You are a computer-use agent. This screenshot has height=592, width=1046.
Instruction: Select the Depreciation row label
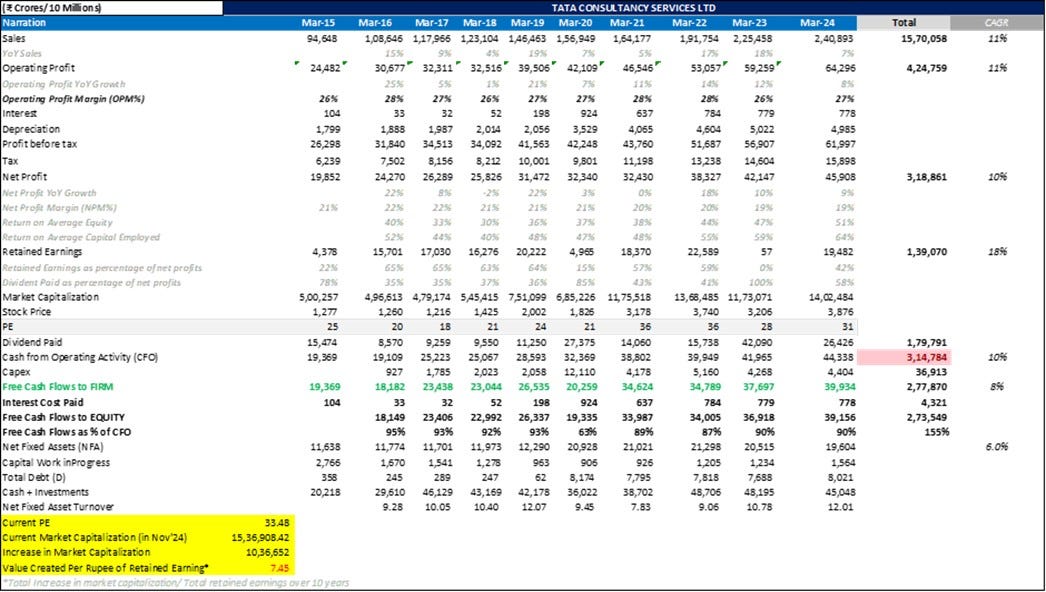(31, 129)
